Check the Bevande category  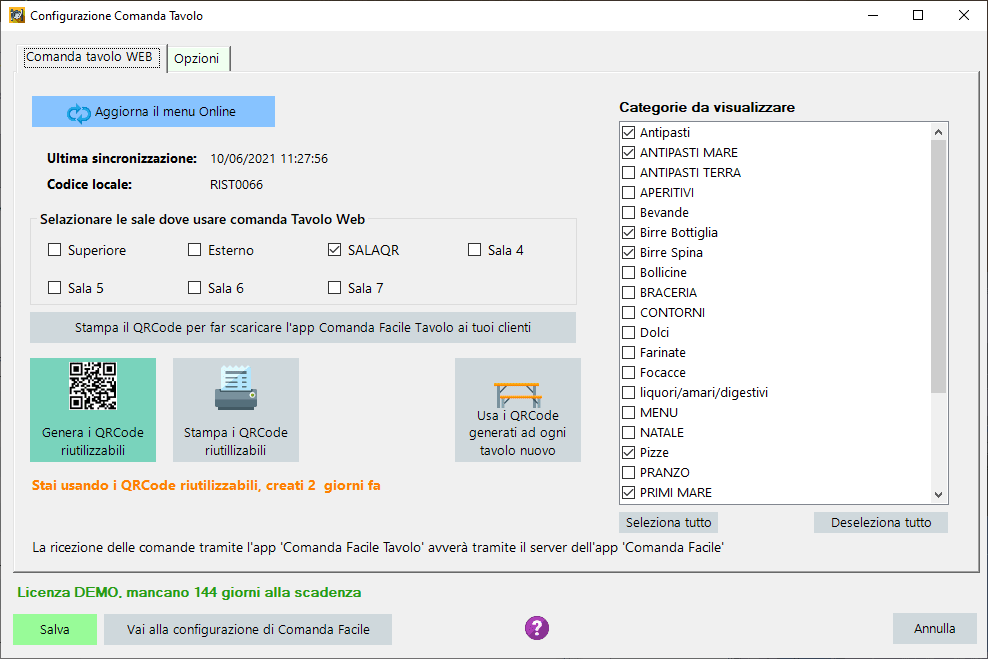628,212
